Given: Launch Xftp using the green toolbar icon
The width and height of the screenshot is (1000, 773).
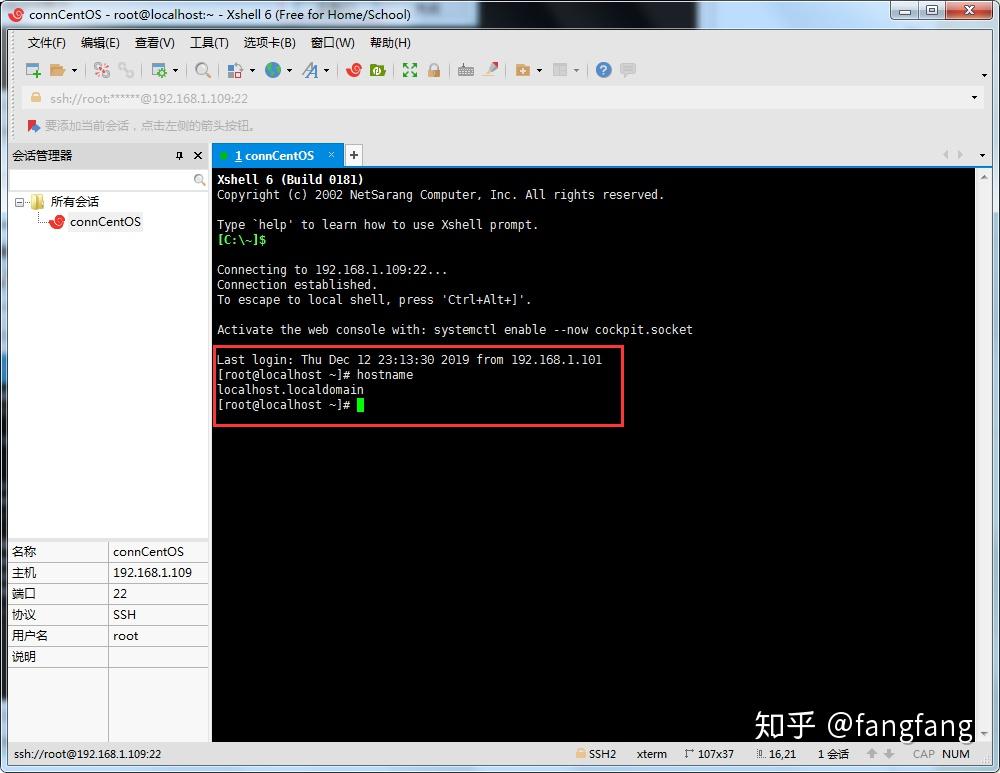Looking at the screenshot, I should (x=379, y=71).
